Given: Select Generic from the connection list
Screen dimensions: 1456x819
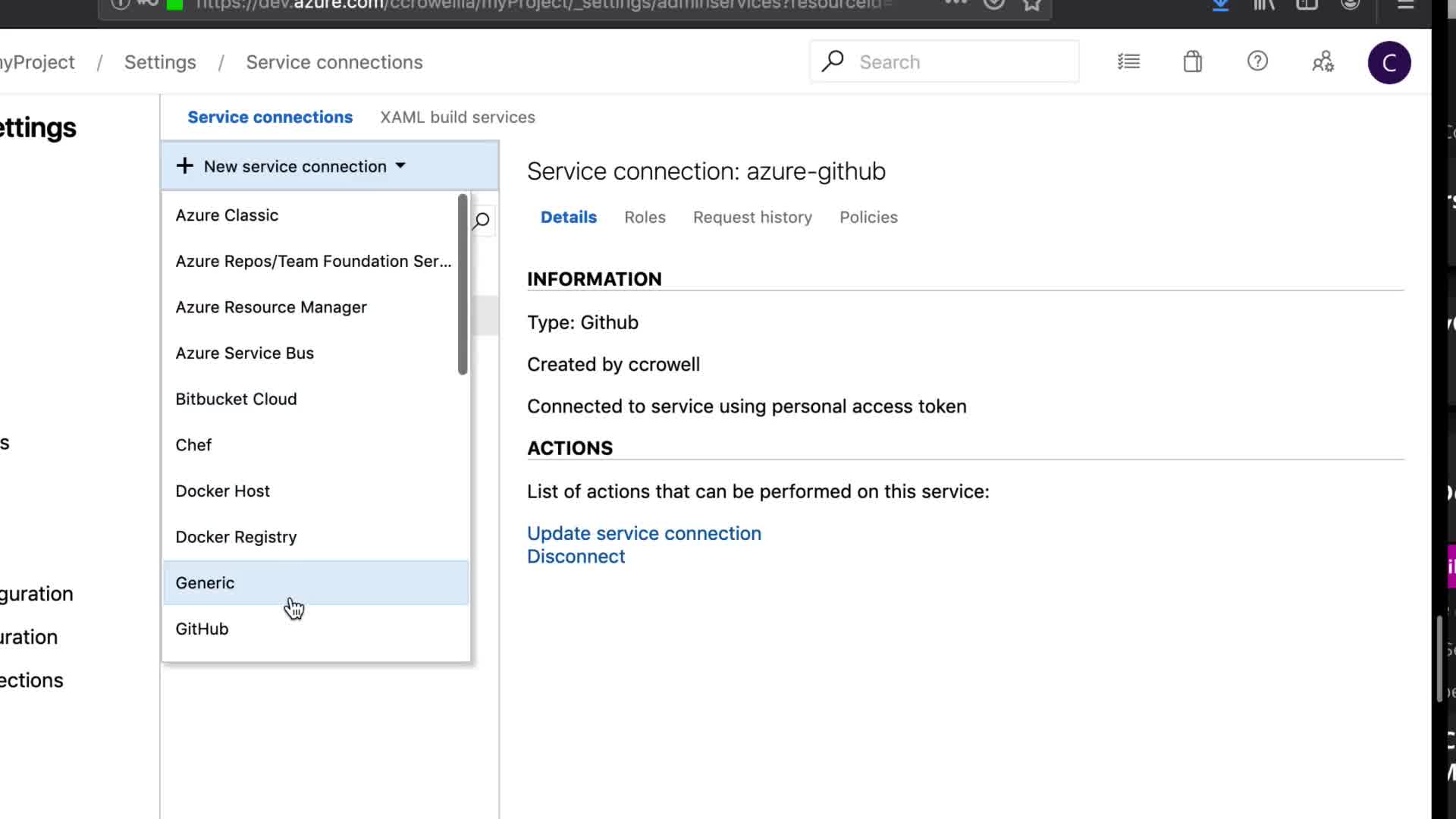Looking at the screenshot, I should (205, 583).
